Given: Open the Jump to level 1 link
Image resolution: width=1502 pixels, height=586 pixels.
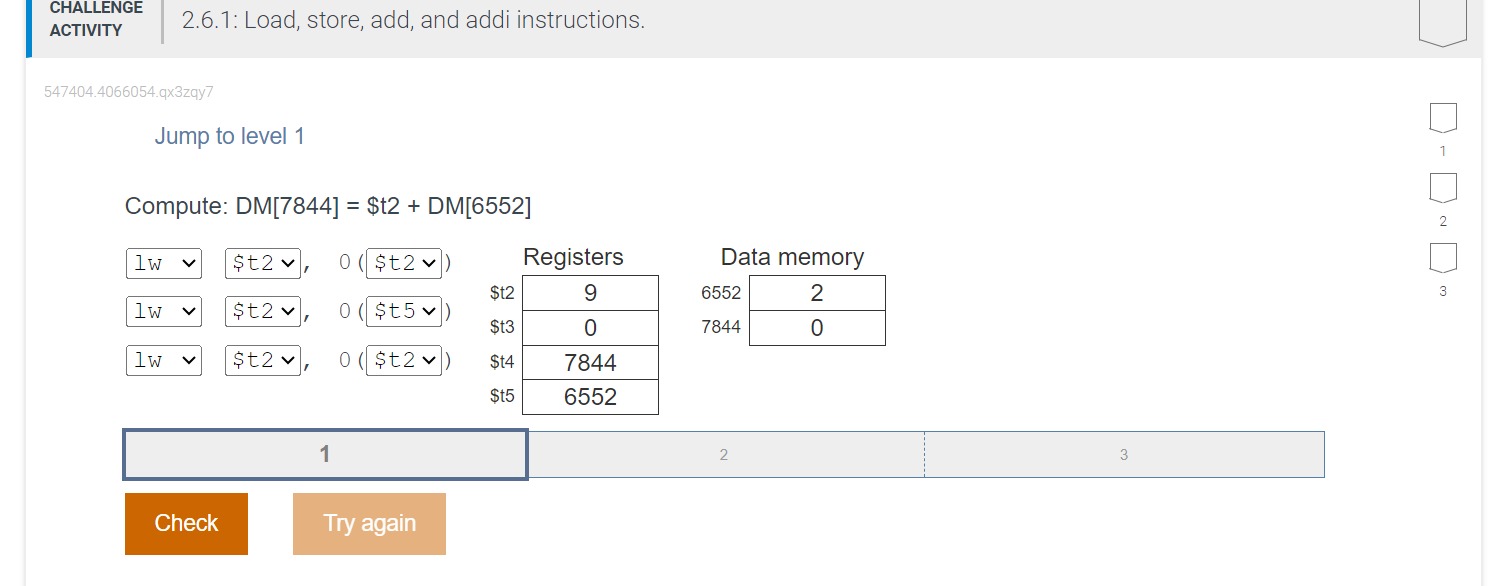Looking at the screenshot, I should click(x=229, y=135).
